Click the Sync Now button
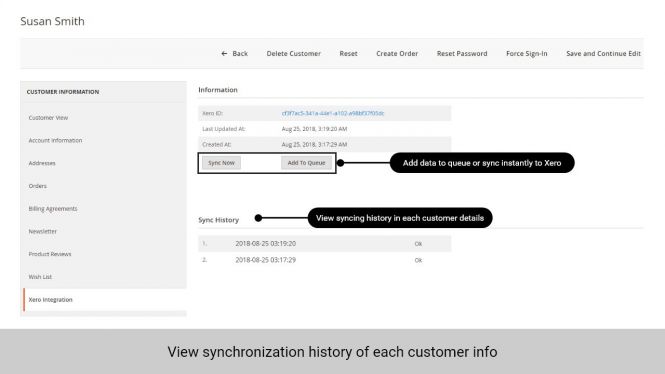The width and height of the screenshot is (665, 374). tap(221, 163)
